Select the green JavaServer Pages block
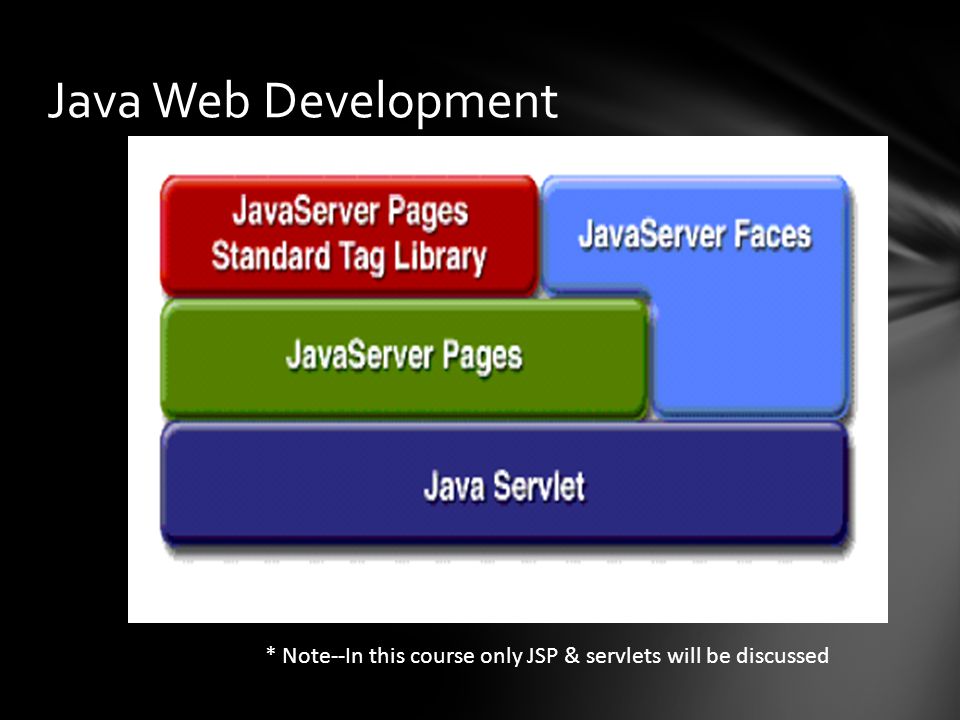The width and height of the screenshot is (960, 720). (404, 359)
